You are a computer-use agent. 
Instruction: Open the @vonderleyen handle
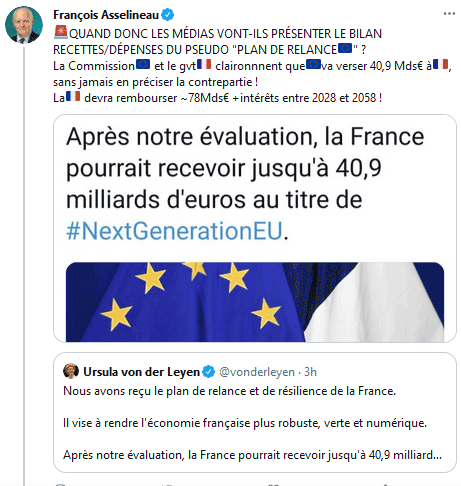[257, 372]
